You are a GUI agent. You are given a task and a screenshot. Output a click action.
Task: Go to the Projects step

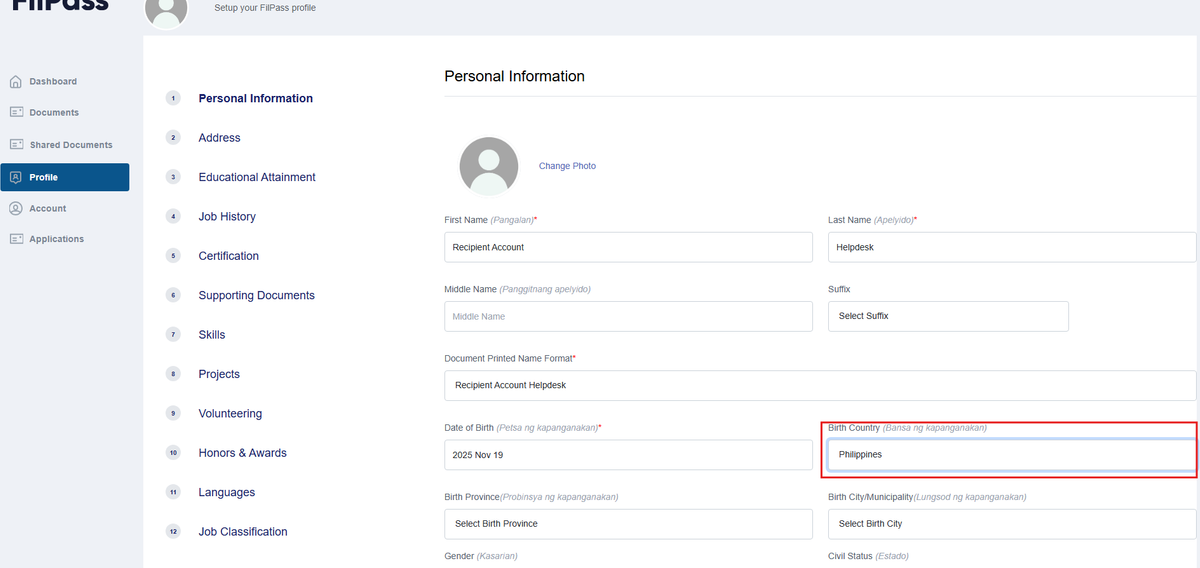click(219, 374)
